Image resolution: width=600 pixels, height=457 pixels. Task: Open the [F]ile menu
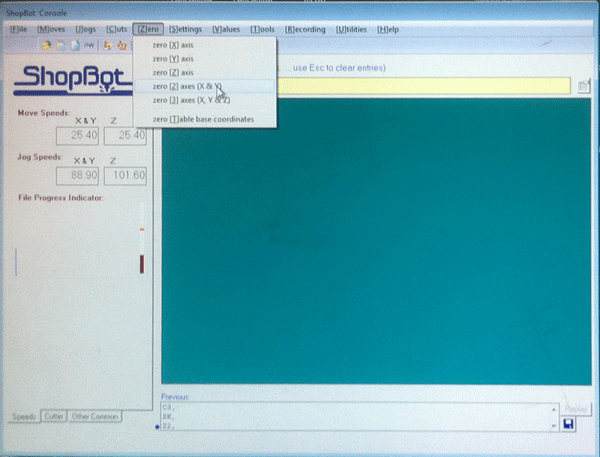[x=18, y=29]
